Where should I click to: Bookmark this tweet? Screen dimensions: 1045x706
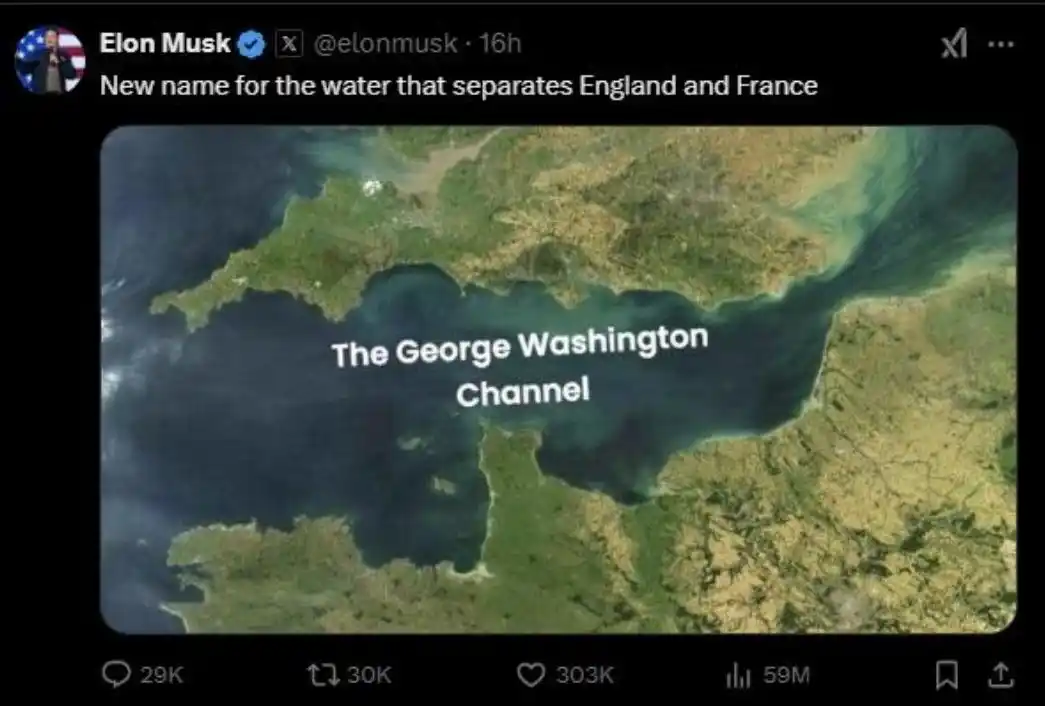point(945,677)
